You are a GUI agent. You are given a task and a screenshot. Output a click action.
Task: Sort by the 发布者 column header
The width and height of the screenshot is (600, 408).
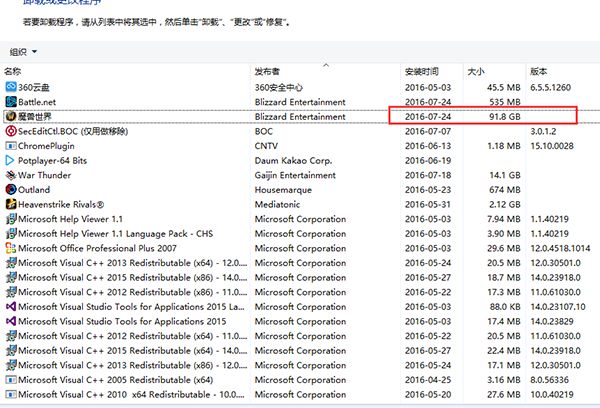[x=267, y=71]
